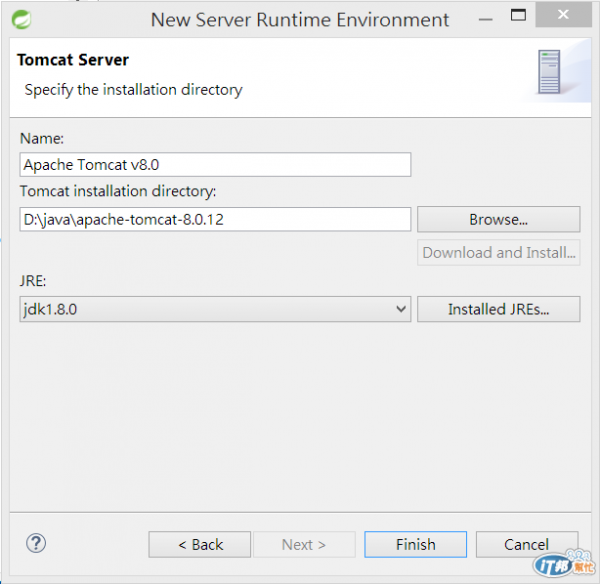Click the "JRE:" label
The height and width of the screenshot is (584, 600).
(33, 281)
